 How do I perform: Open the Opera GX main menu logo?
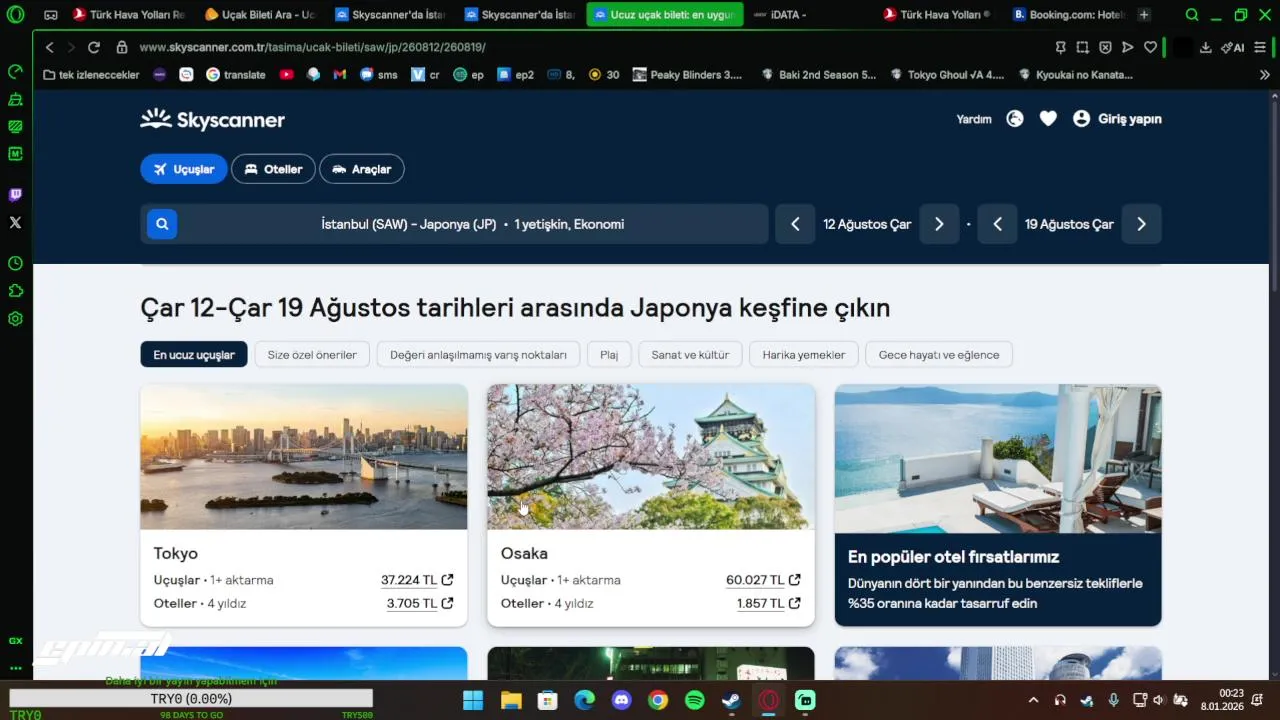tap(15, 15)
